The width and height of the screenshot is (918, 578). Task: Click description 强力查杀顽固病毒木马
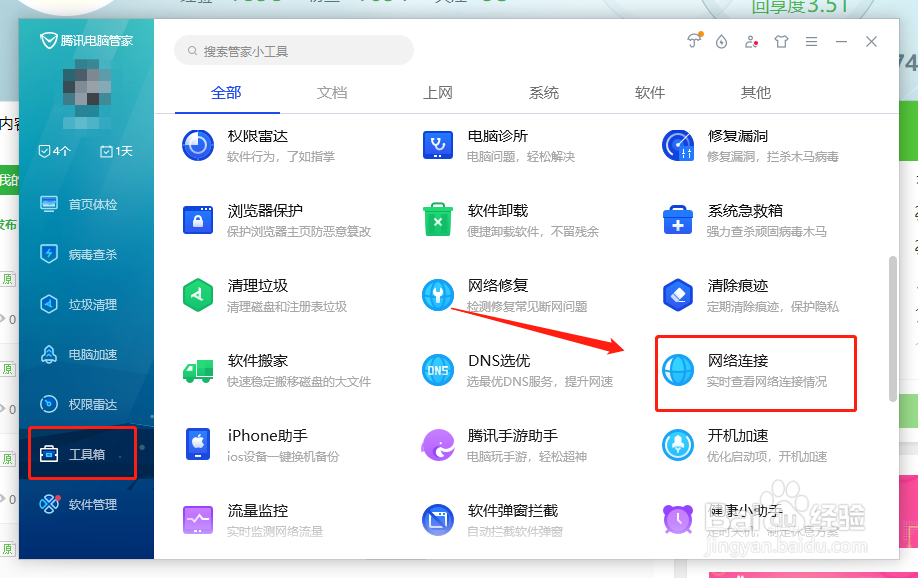click(x=766, y=232)
